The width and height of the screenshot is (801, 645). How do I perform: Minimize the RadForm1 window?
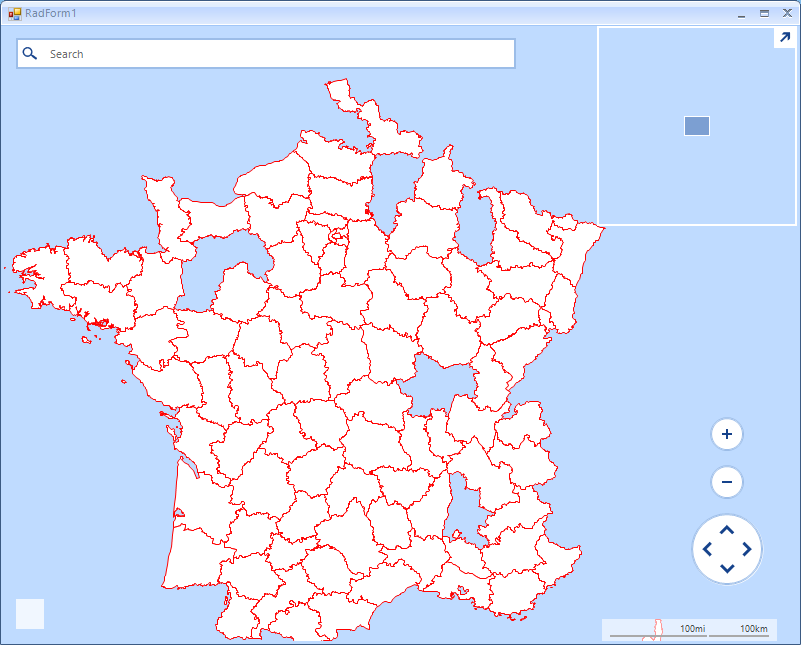click(x=741, y=14)
